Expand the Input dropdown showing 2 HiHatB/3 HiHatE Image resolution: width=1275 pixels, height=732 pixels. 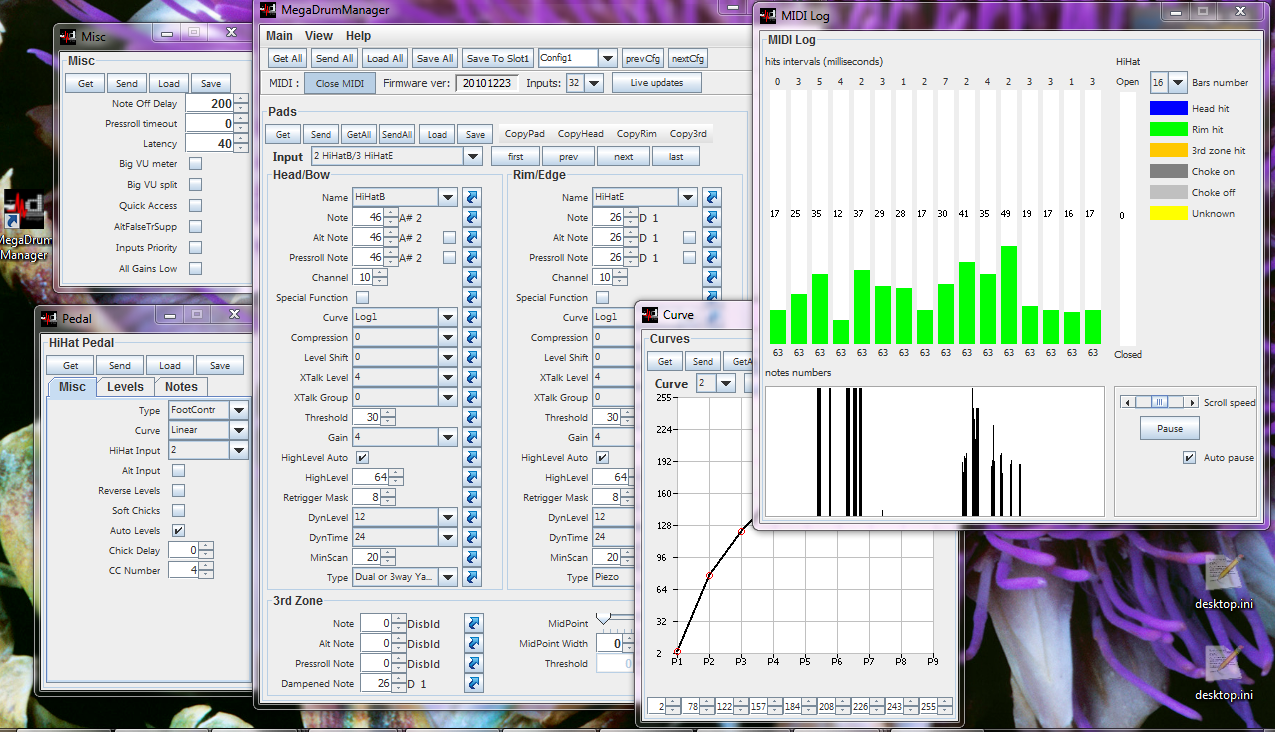point(473,157)
